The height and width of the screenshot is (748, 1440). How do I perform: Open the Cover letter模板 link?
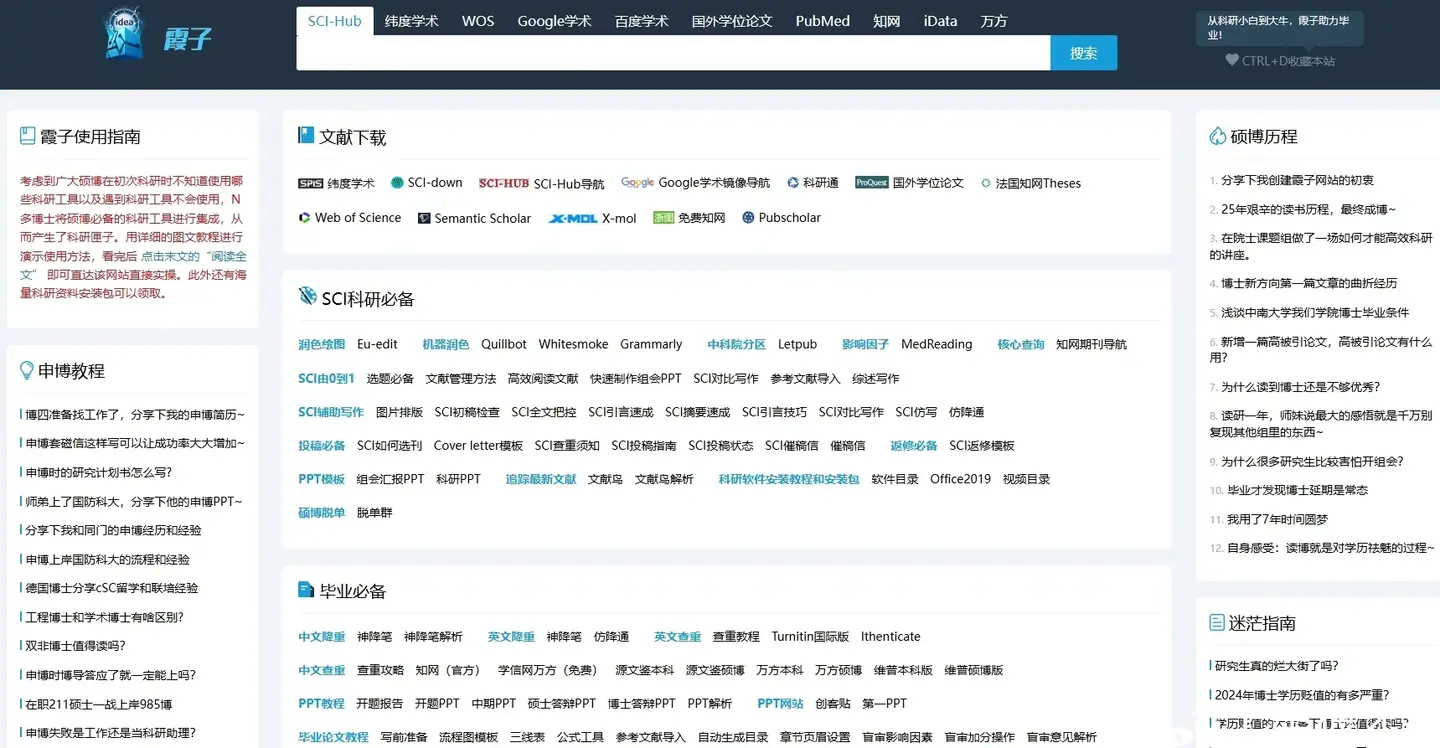click(478, 445)
